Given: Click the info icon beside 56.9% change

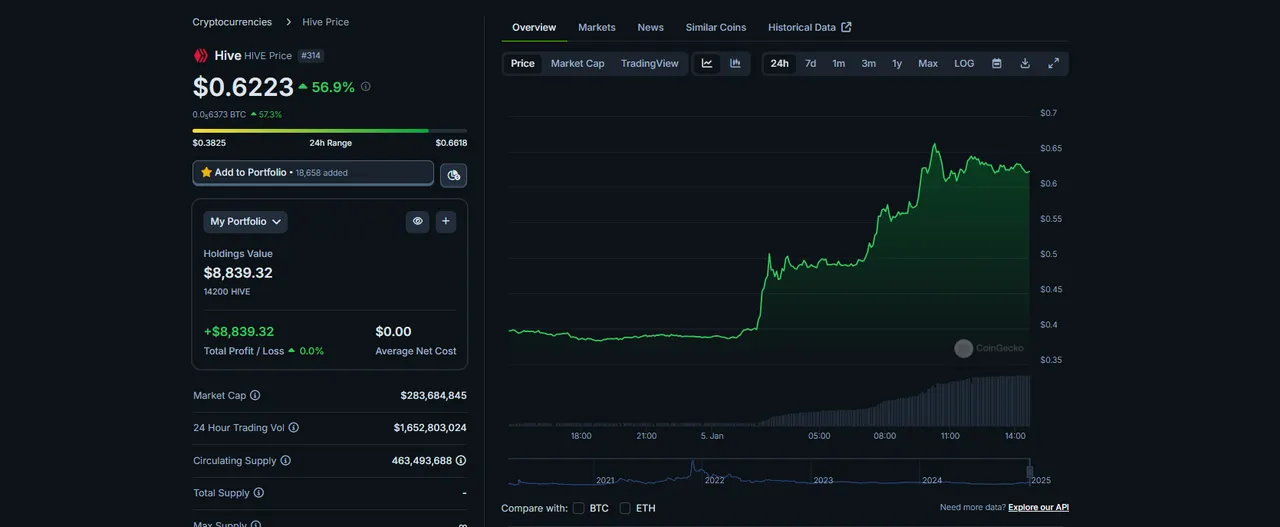Looking at the screenshot, I should coord(365,87).
